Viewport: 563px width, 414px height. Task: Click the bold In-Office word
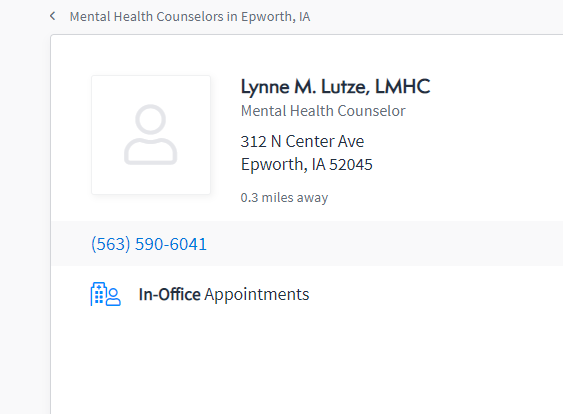point(169,294)
